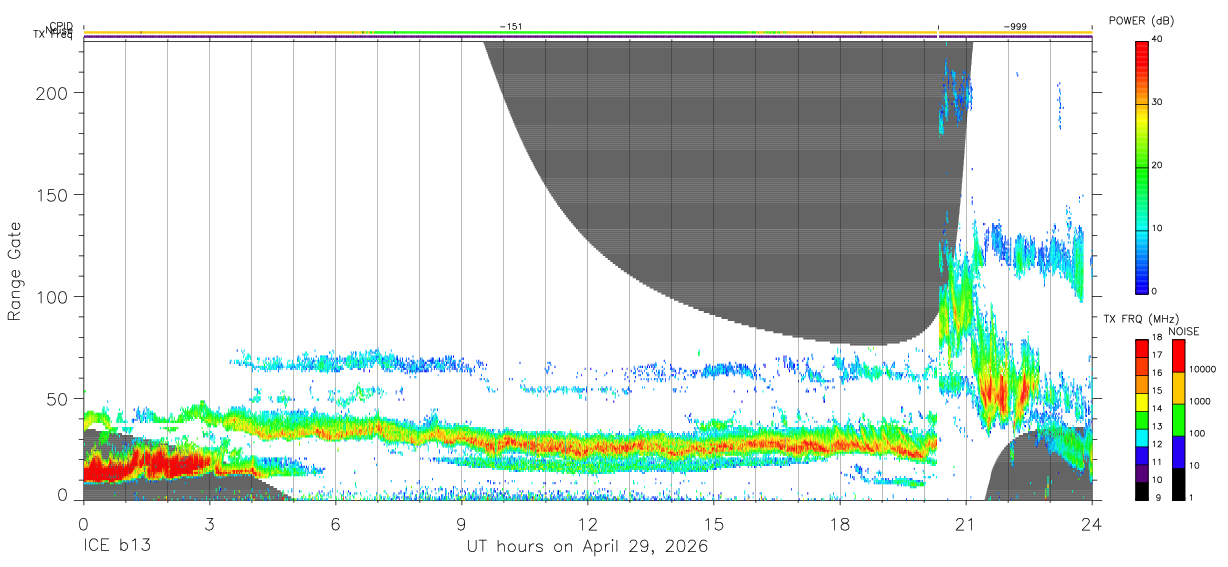Click the 15 tick on the UT hours axis
This screenshot has width=1228, height=567.
point(714,523)
